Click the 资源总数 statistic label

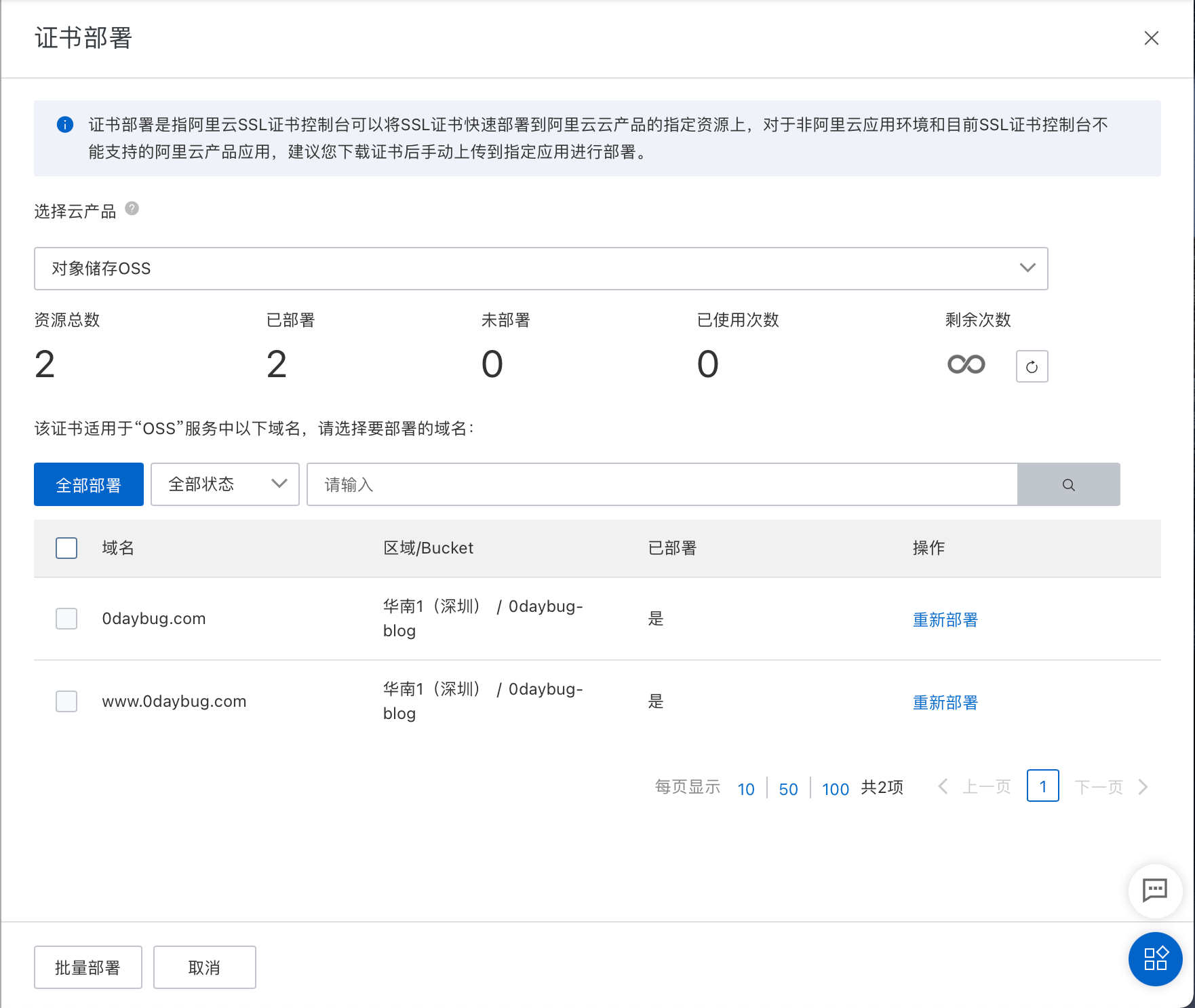[x=67, y=319]
